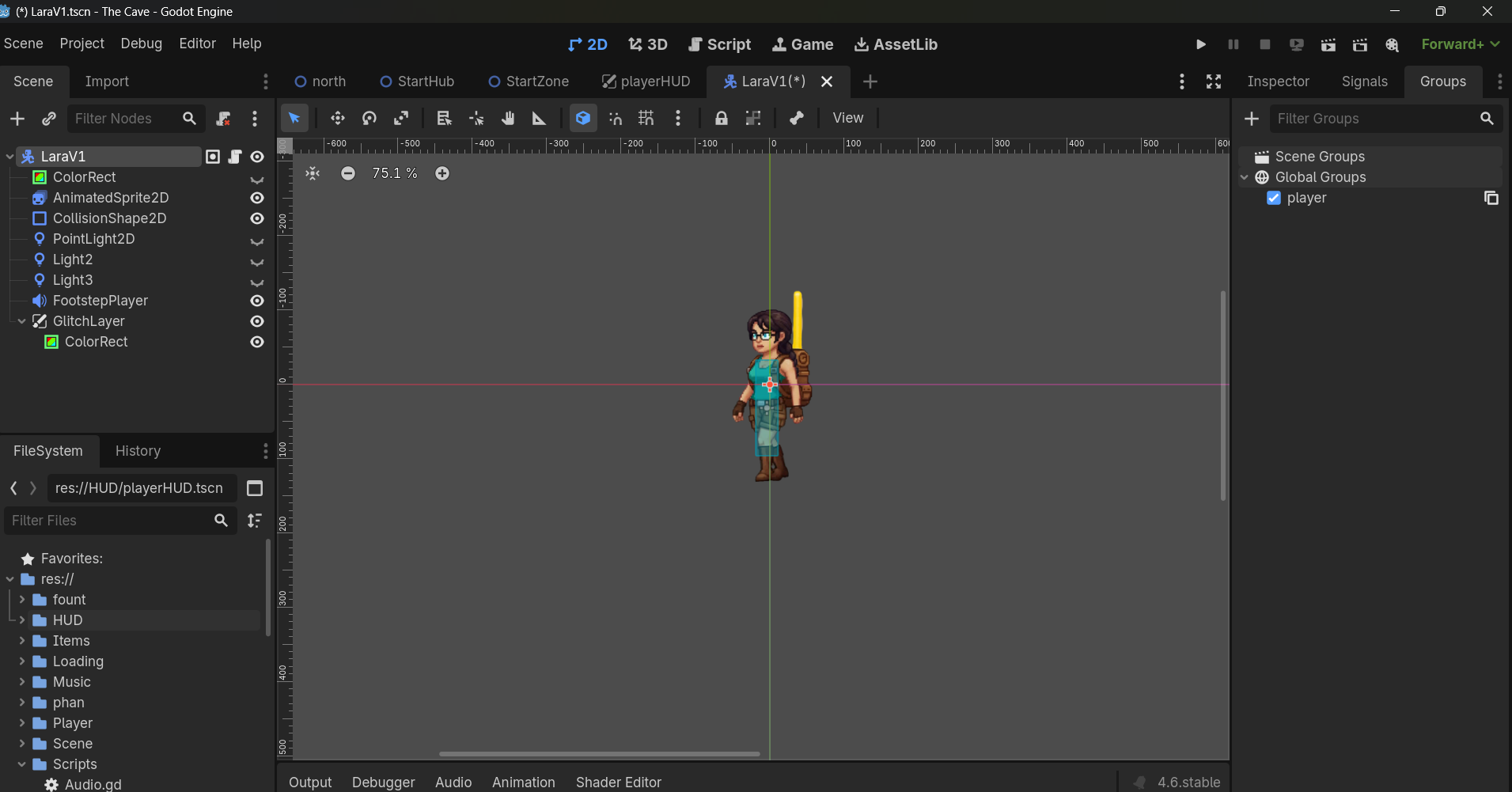
Task: Activate the Scale Mode tool
Action: click(401, 119)
